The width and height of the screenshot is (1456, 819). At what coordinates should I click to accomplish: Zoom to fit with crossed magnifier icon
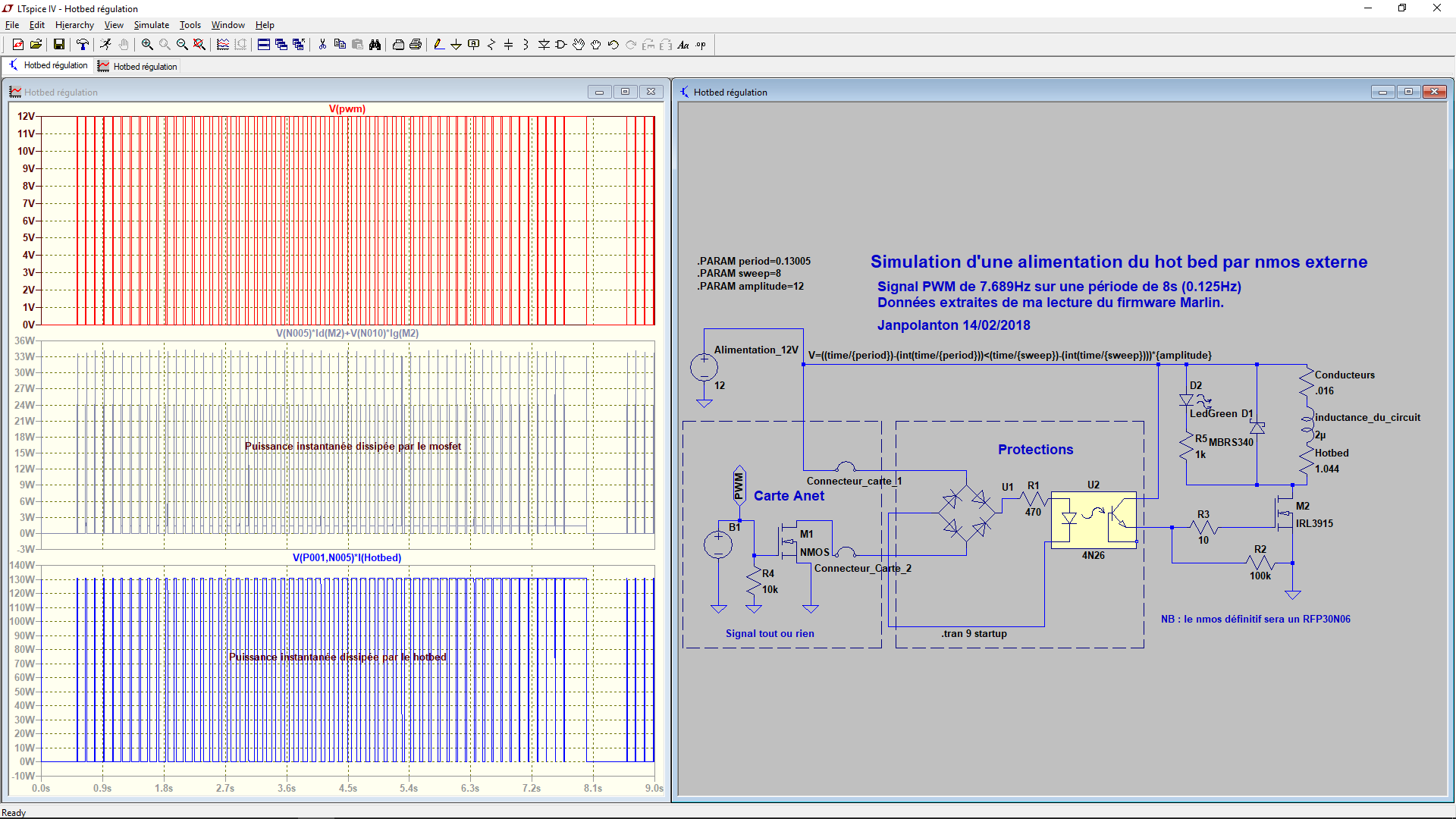point(199,45)
